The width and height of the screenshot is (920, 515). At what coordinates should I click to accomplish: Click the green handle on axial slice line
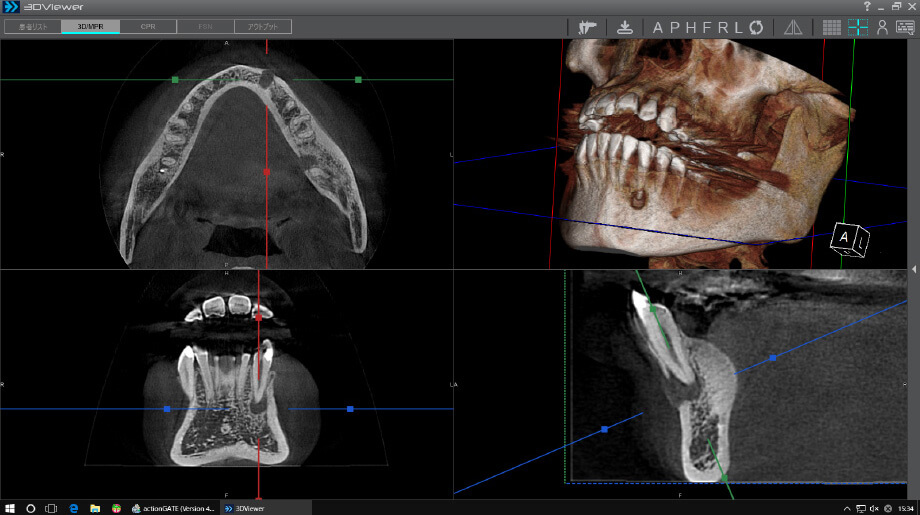175,79
